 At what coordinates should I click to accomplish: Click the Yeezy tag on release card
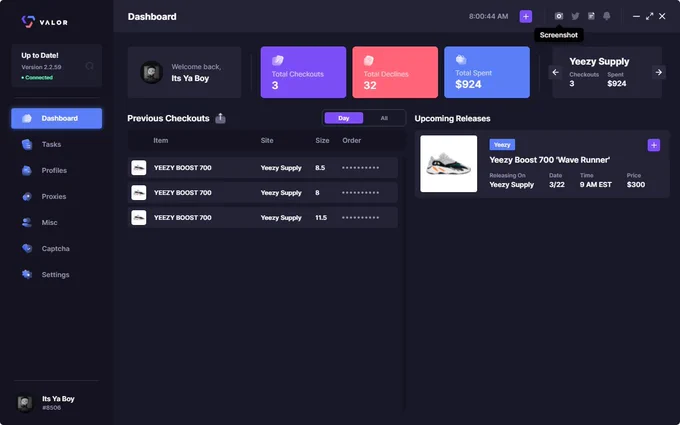(502, 144)
